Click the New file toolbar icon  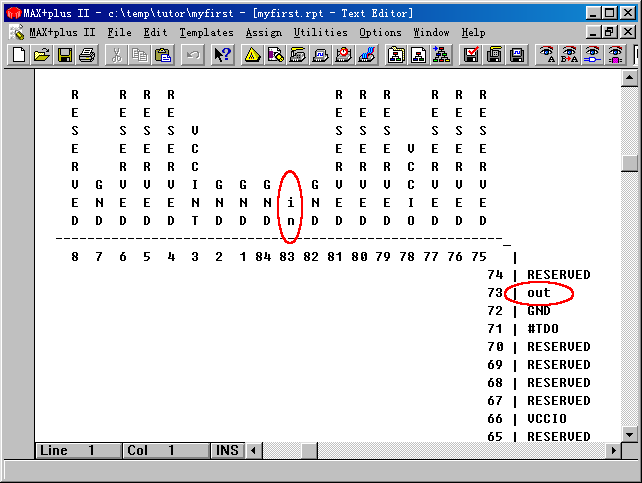point(18,55)
